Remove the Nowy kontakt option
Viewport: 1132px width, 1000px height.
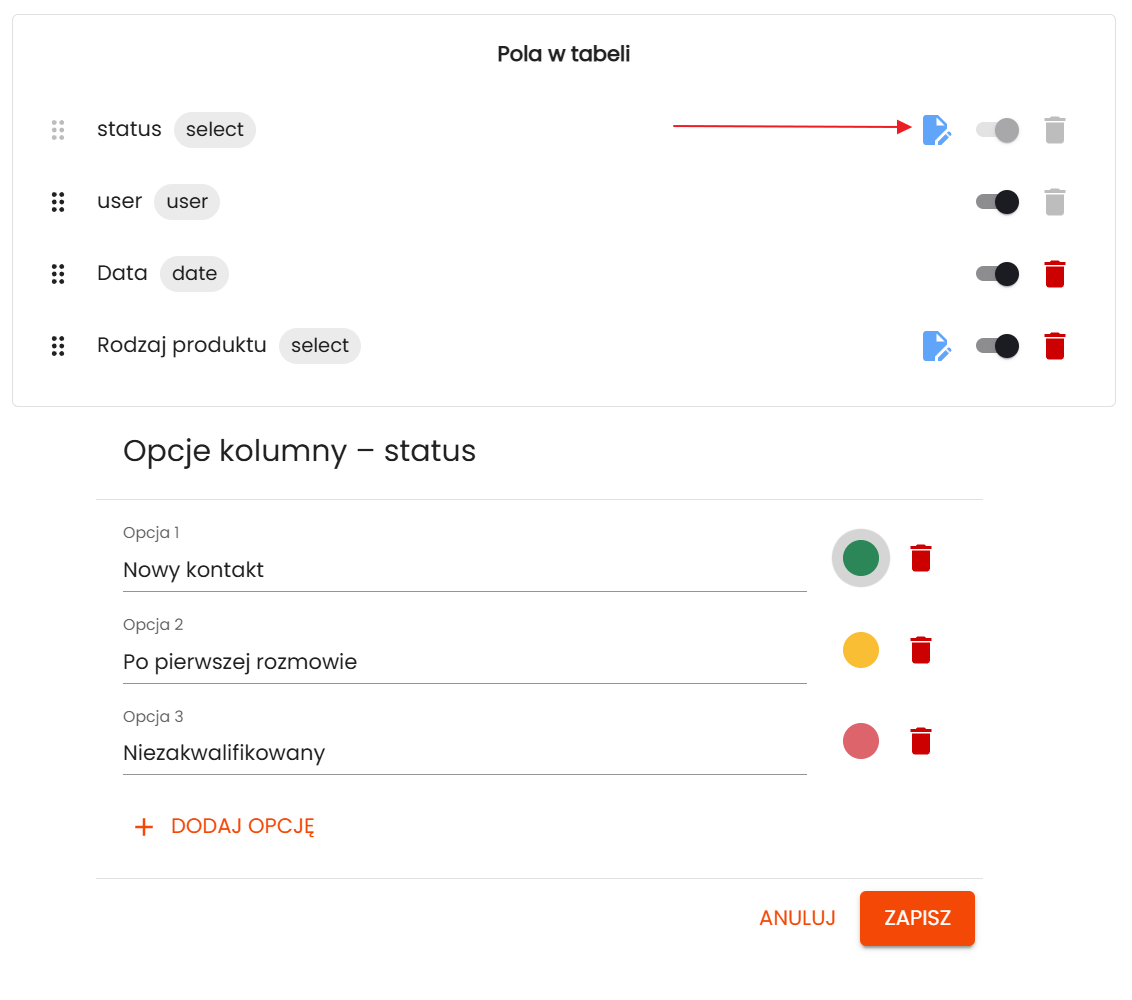pos(921,558)
